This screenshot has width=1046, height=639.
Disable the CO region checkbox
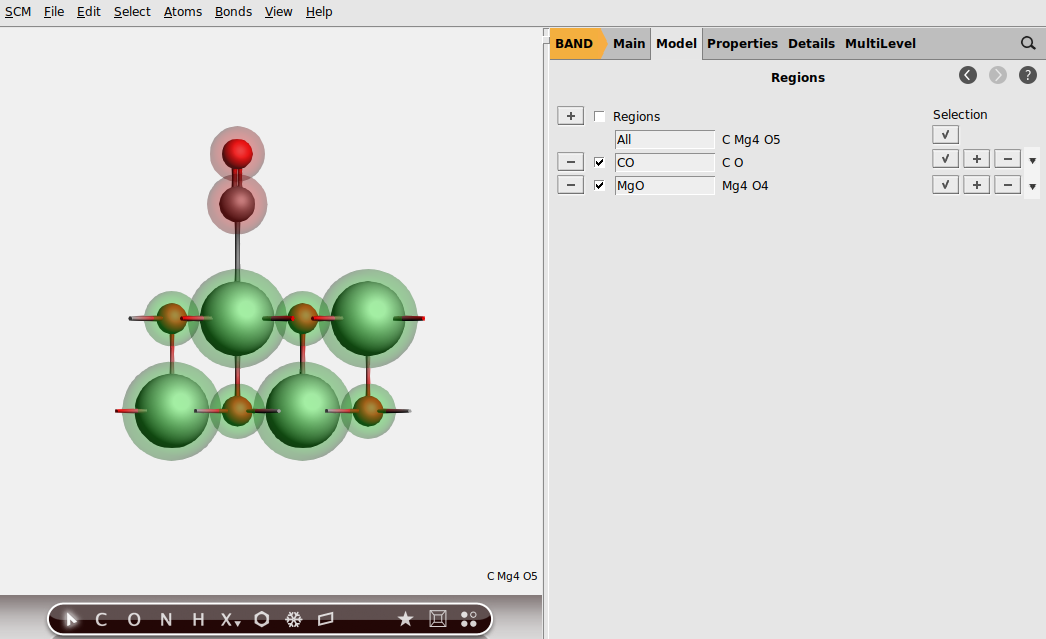598,162
